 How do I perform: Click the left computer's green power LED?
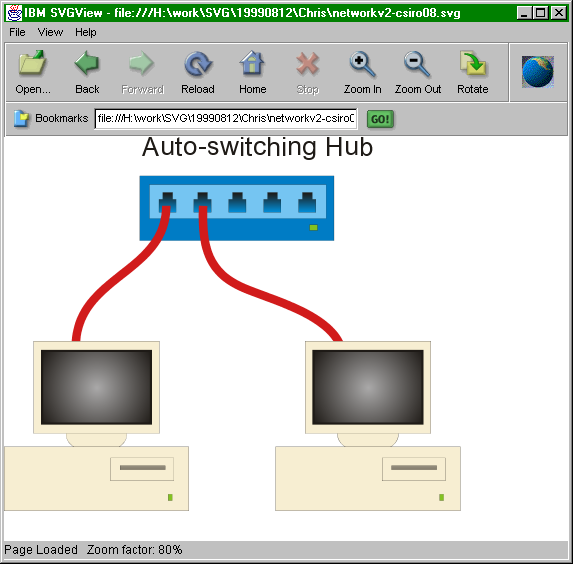click(170, 497)
